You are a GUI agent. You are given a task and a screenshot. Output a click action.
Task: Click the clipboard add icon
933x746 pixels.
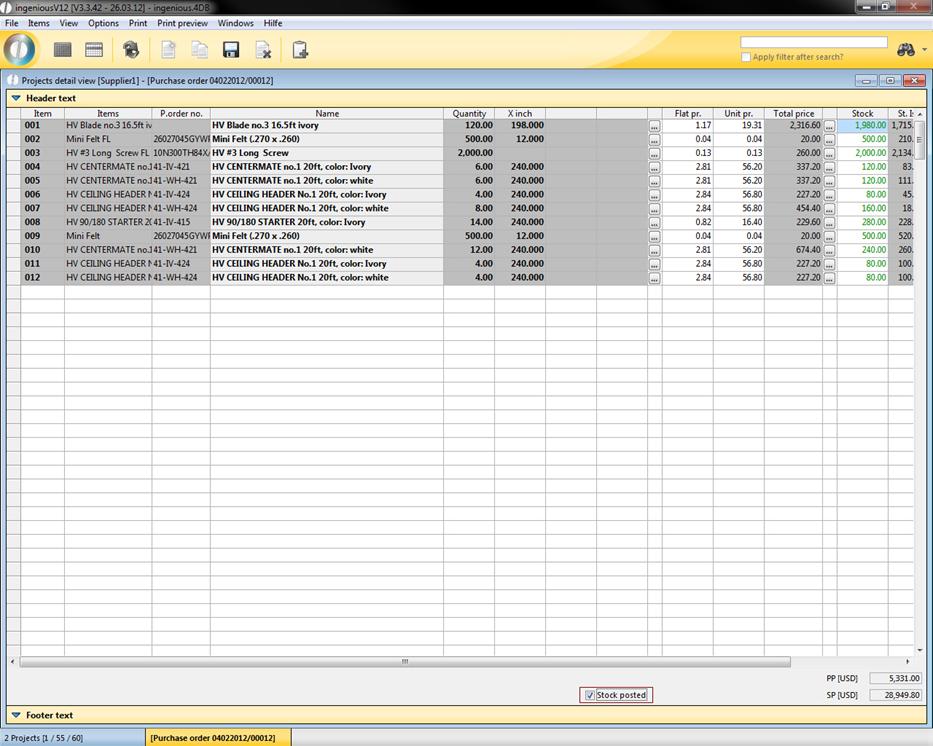coord(299,50)
